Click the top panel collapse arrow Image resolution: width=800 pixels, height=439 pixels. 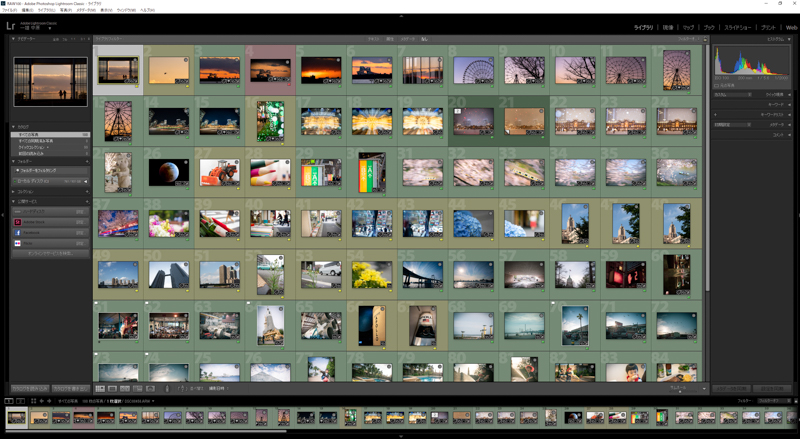(x=401, y=16)
